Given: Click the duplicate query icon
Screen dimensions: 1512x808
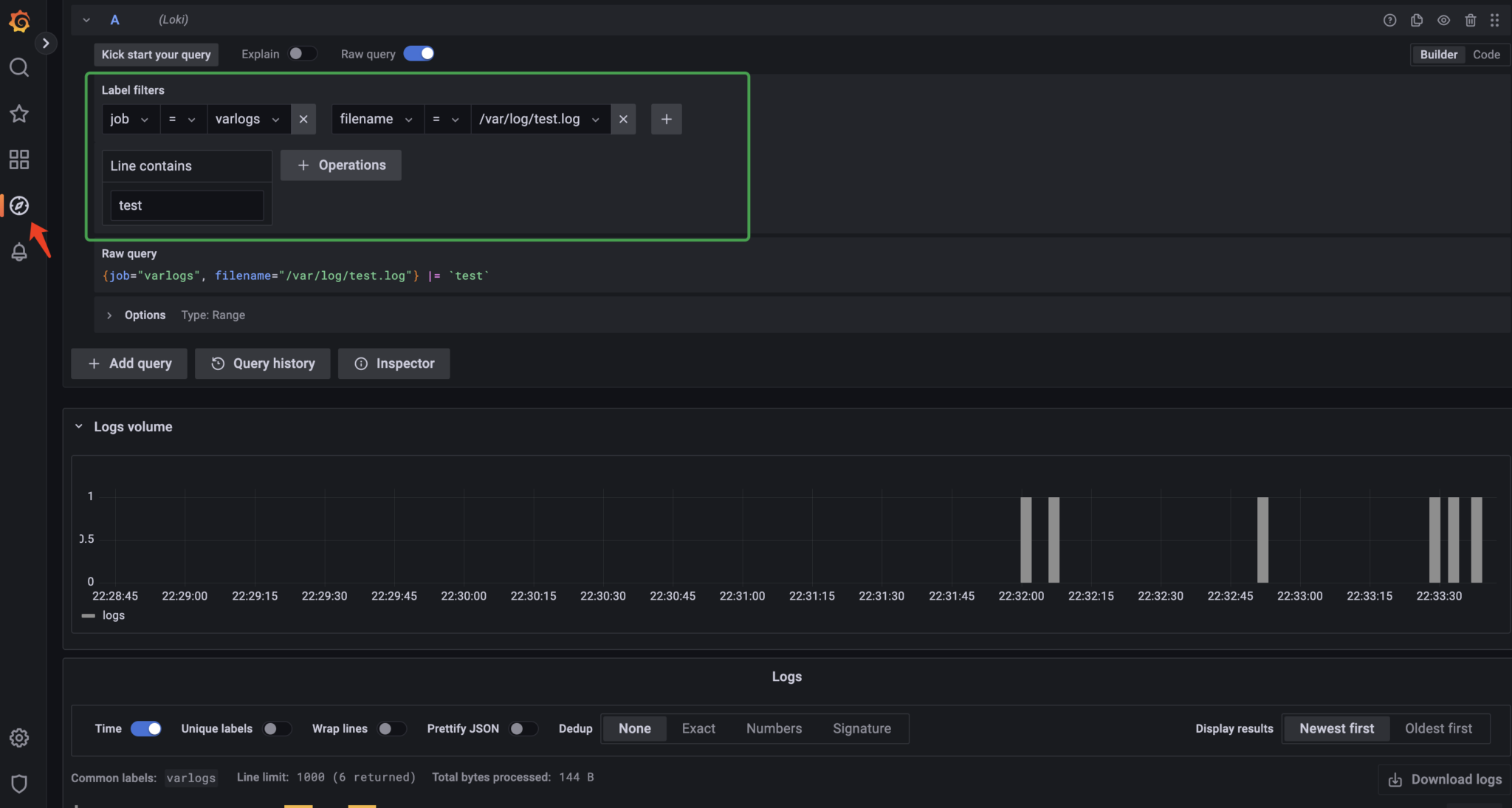Looking at the screenshot, I should pos(1416,21).
